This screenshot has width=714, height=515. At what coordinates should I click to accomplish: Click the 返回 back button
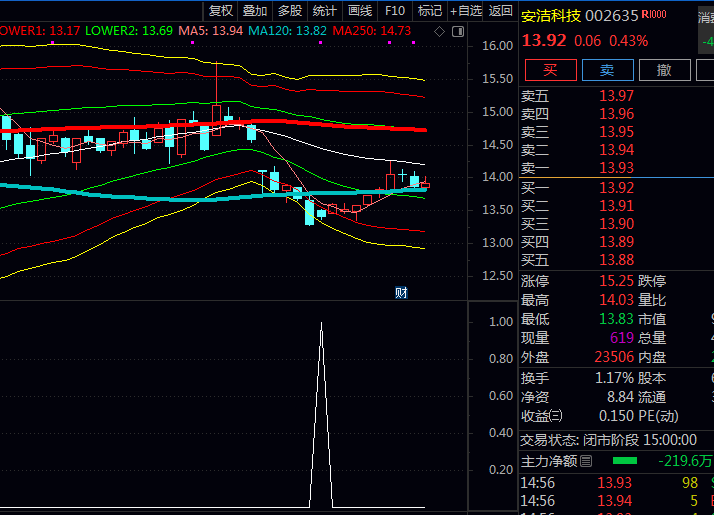tap(501, 11)
